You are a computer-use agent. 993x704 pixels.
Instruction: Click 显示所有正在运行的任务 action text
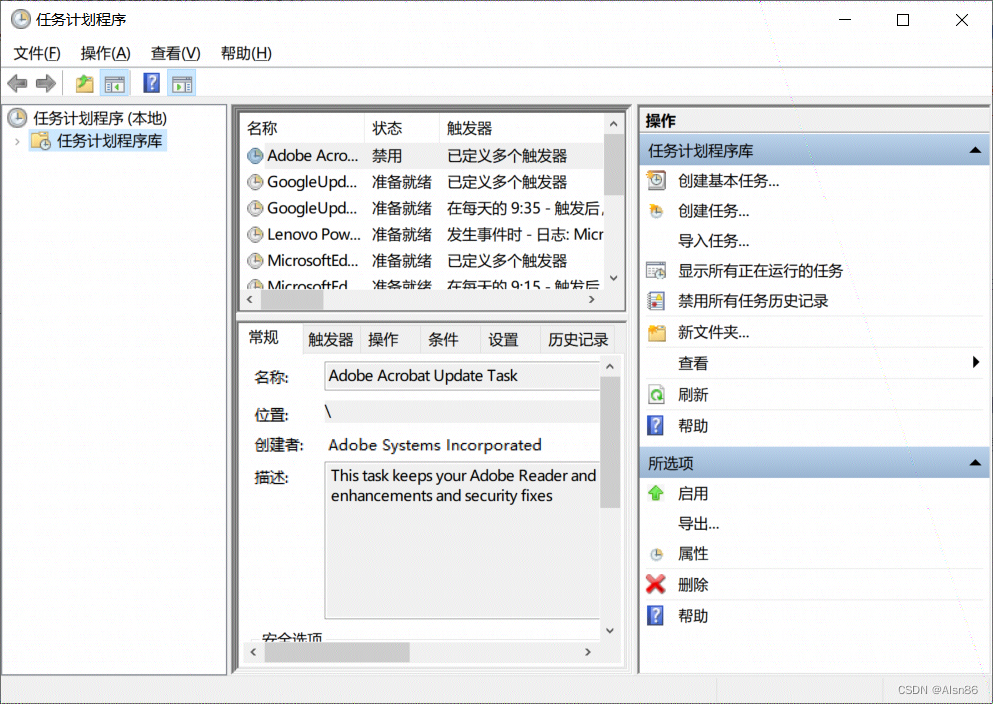click(760, 271)
